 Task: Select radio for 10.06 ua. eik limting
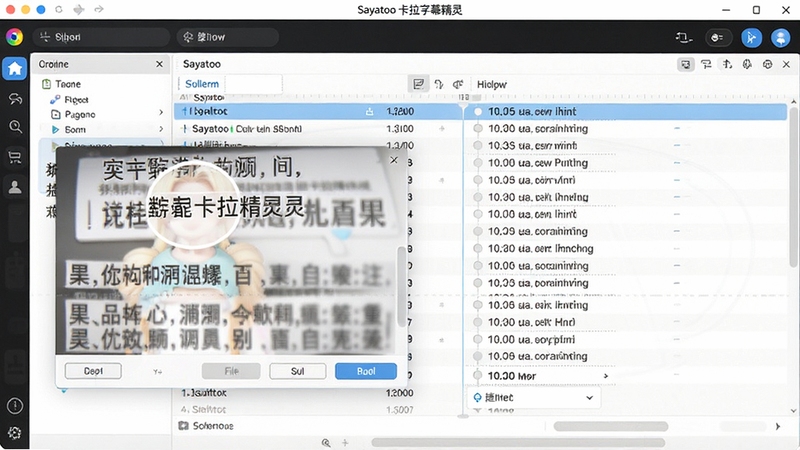[478, 305]
